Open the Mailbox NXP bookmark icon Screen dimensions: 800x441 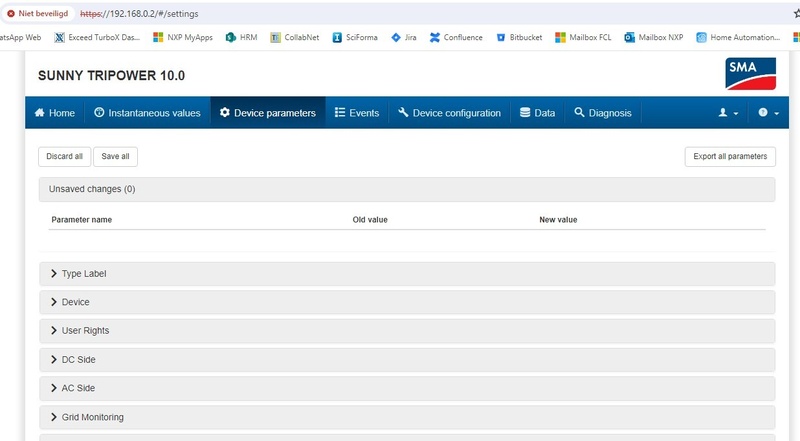(x=630, y=37)
